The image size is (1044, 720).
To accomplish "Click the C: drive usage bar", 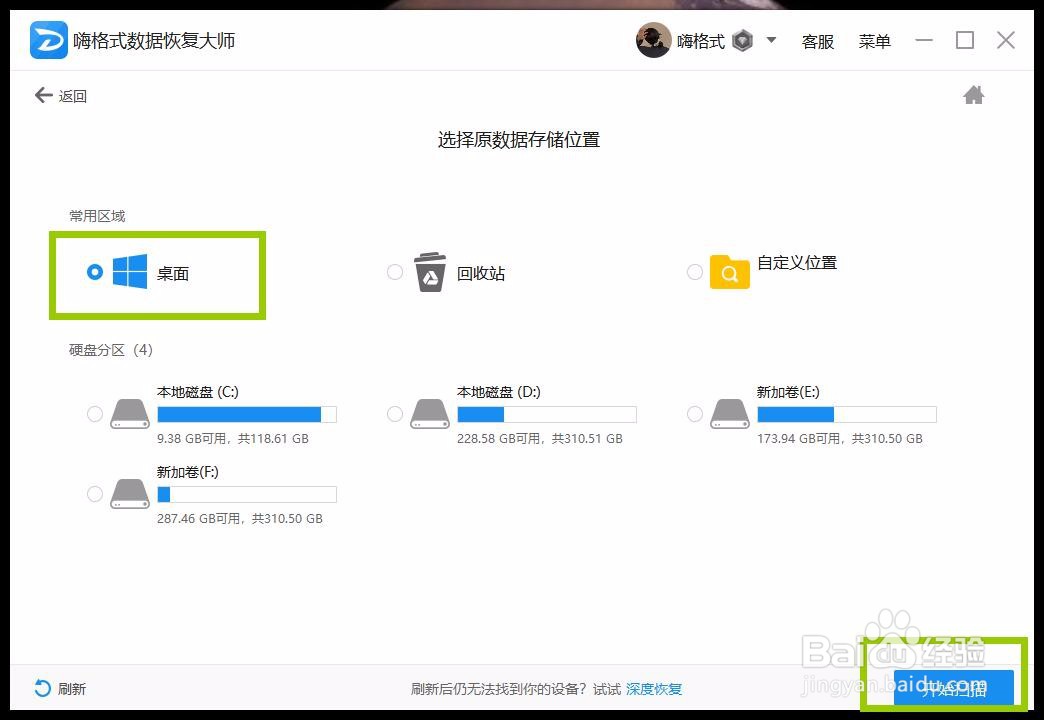I will pyautogui.click(x=246, y=413).
